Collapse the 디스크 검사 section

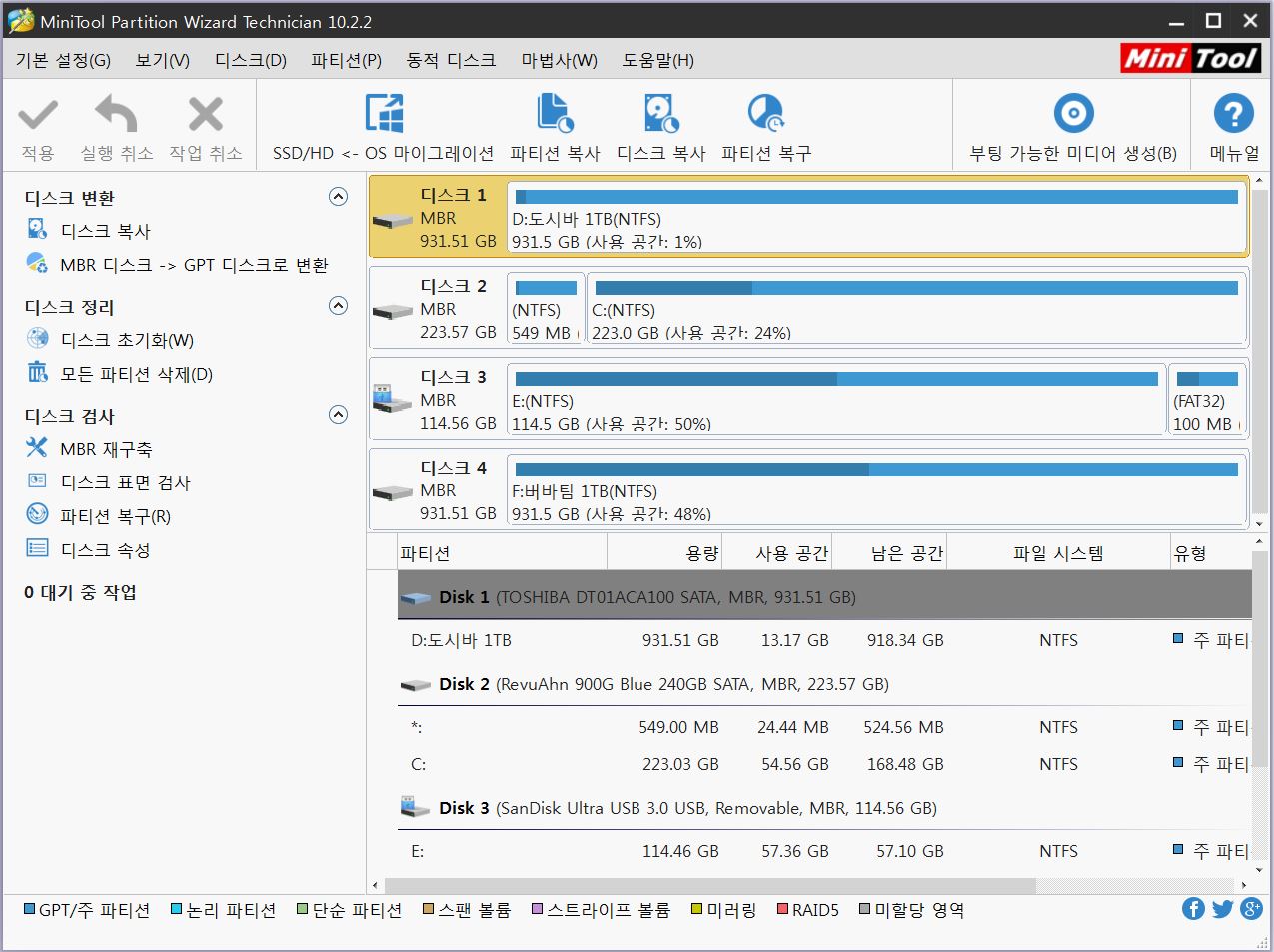pos(339,414)
